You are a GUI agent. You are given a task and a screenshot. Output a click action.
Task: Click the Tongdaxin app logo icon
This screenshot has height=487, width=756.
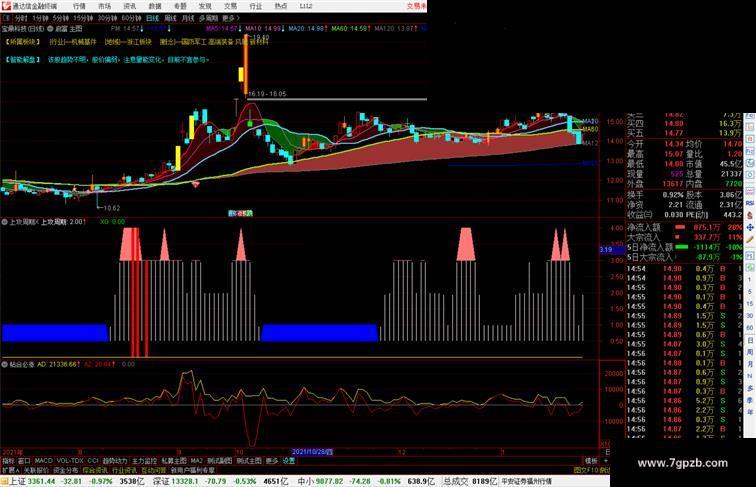(6, 6)
